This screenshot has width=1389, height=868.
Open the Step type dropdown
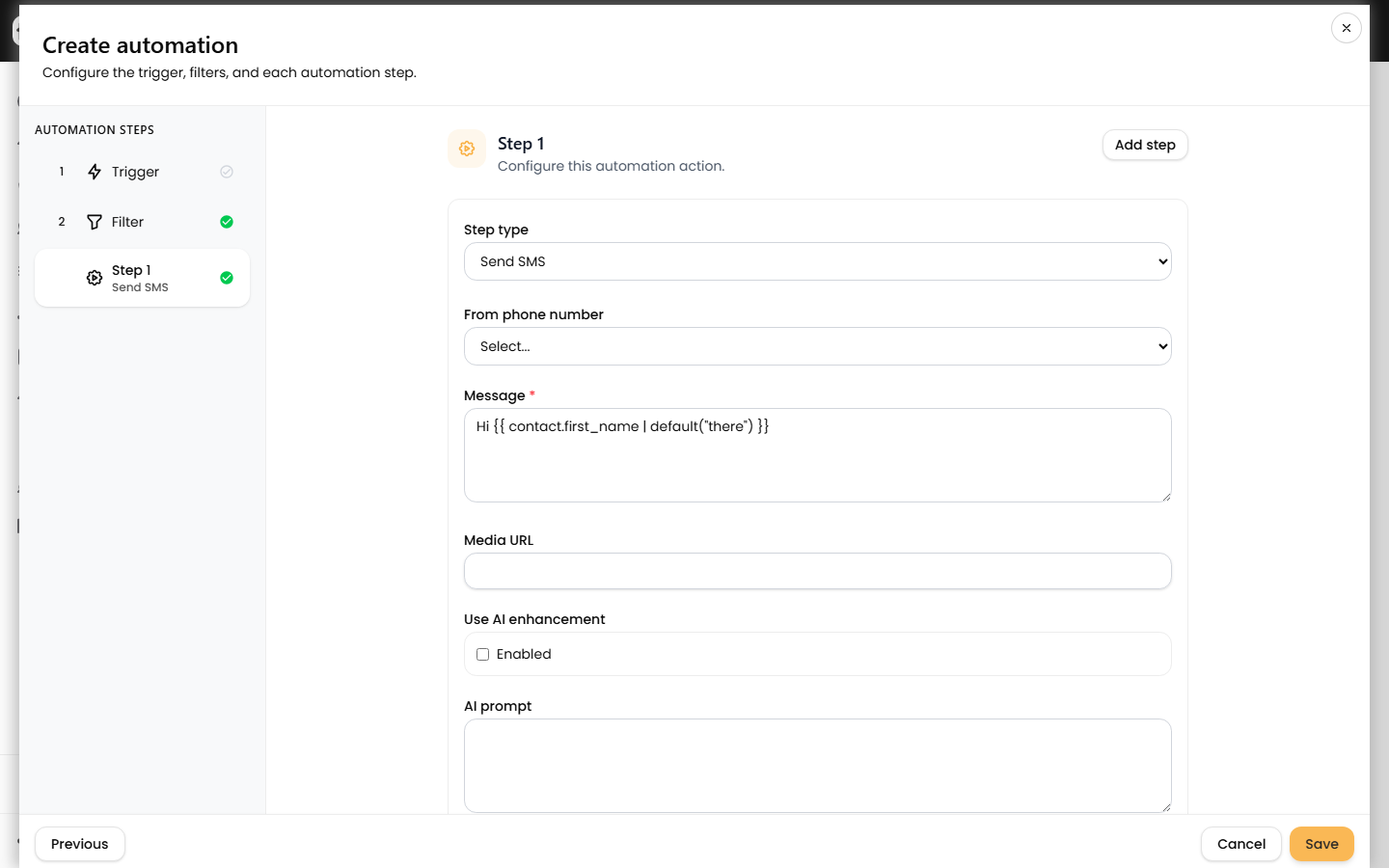point(818,261)
